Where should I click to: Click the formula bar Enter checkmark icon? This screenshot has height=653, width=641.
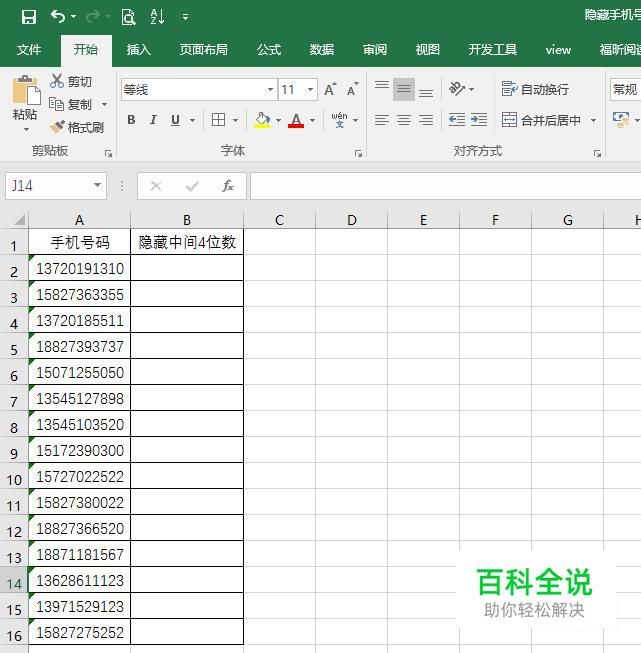[x=192, y=186]
